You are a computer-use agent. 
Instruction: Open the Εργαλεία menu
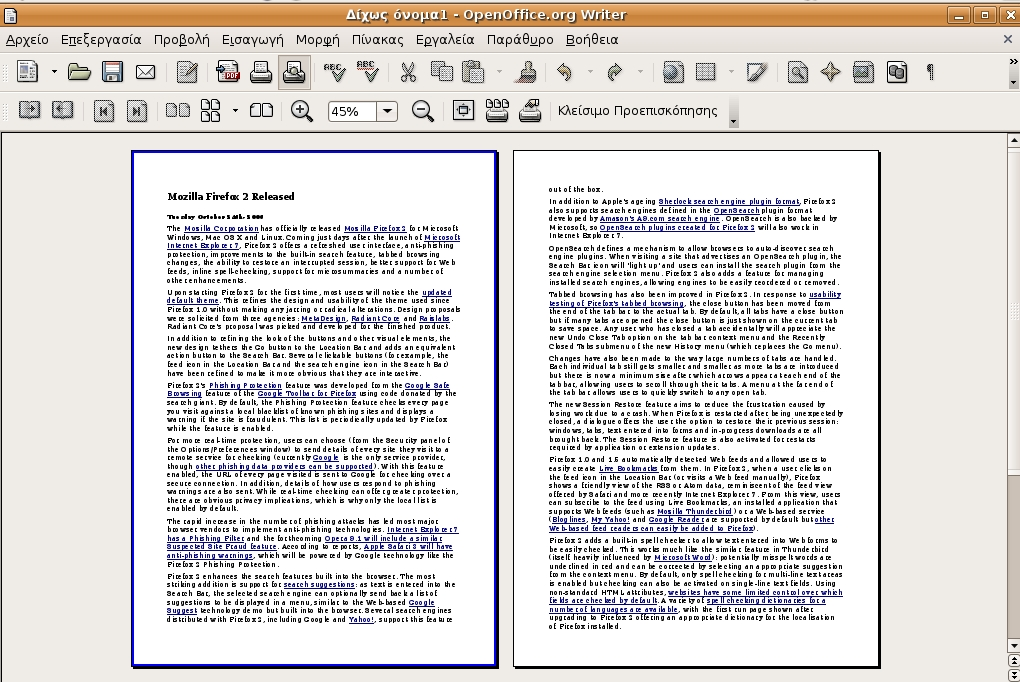445,40
